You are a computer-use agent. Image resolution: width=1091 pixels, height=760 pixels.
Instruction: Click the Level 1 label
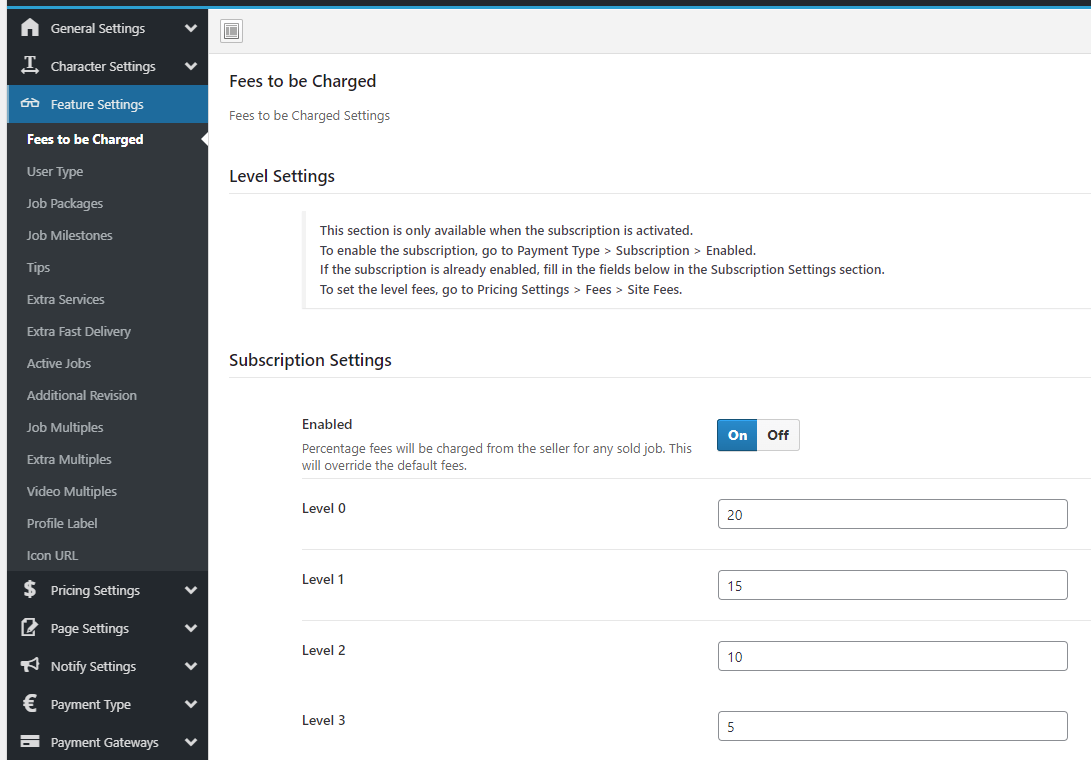[323, 579]
